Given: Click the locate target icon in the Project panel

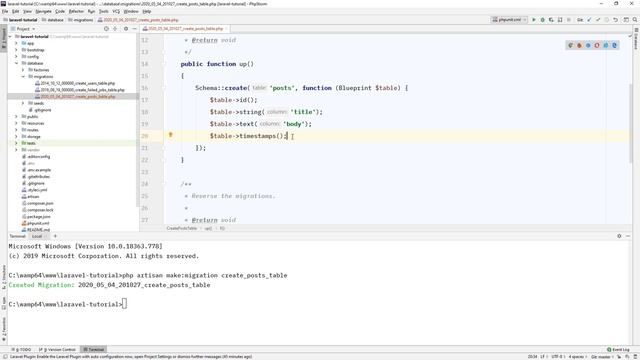Looking at the screenshot, I should pyautogui.click(x=106, y=29).
